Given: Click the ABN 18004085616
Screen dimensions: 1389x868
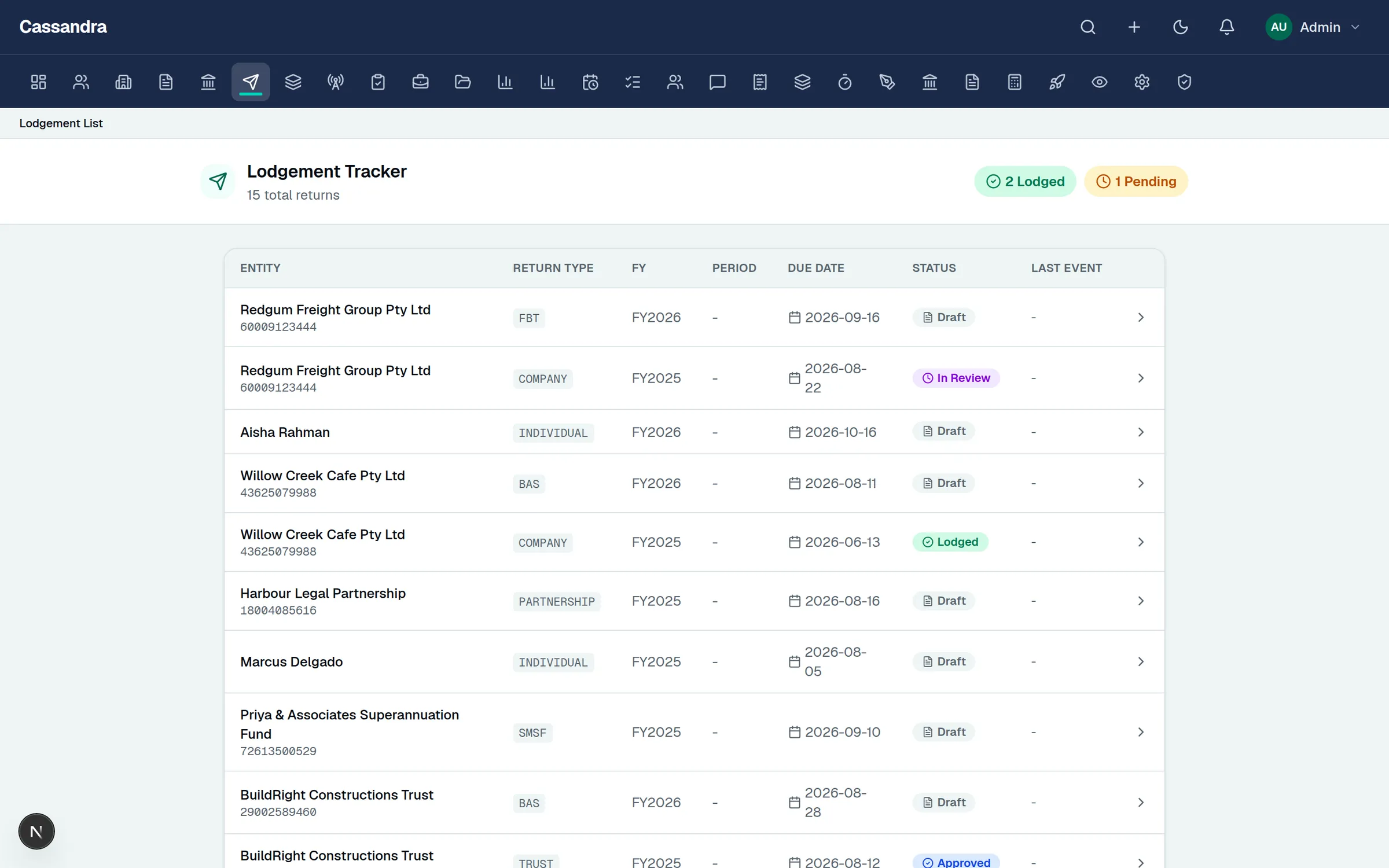Looking at the screenshot, I should (278, 610).
